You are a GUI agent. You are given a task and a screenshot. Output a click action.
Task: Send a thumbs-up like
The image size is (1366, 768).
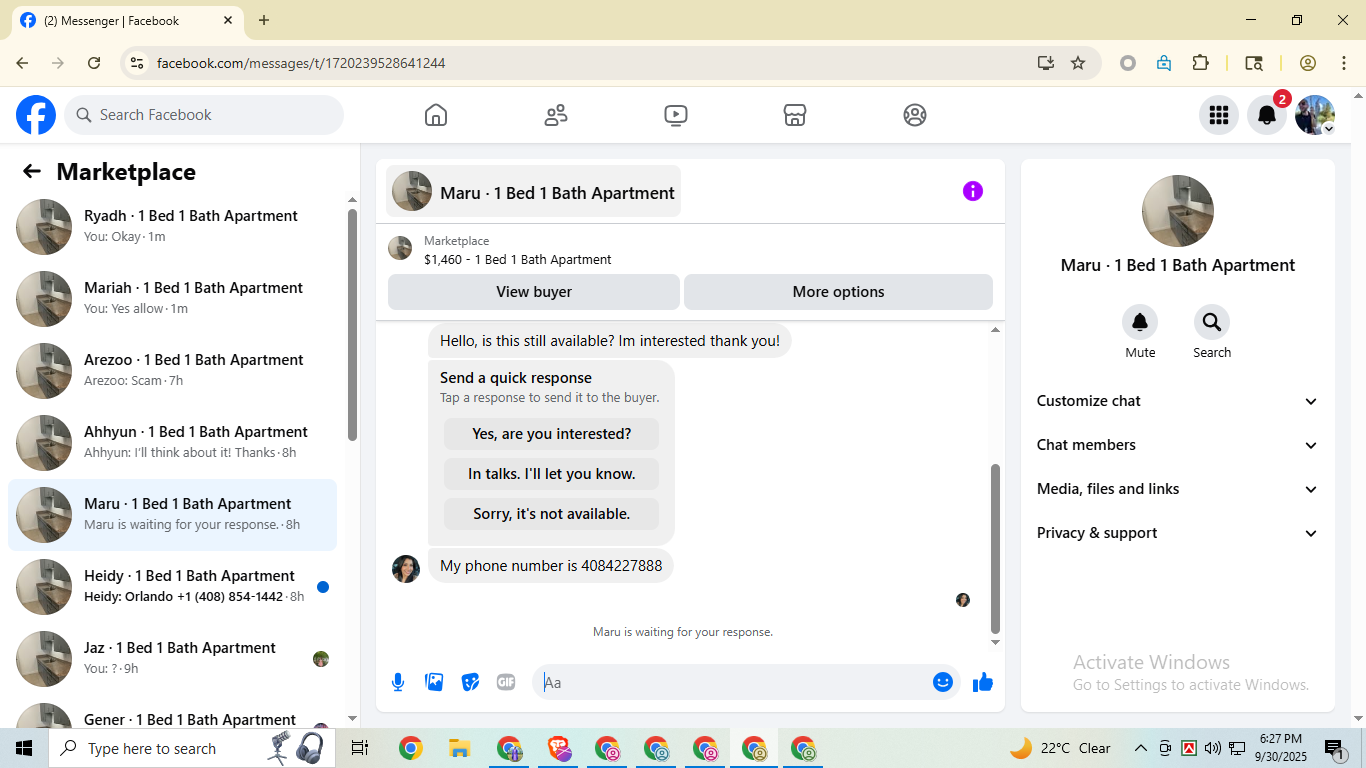pos(983,682)
